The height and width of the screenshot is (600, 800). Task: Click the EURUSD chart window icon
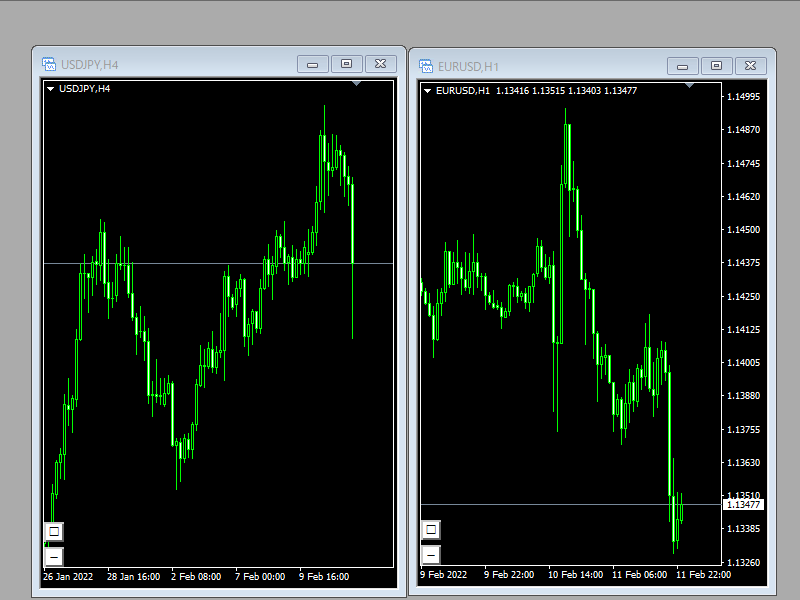426,66
